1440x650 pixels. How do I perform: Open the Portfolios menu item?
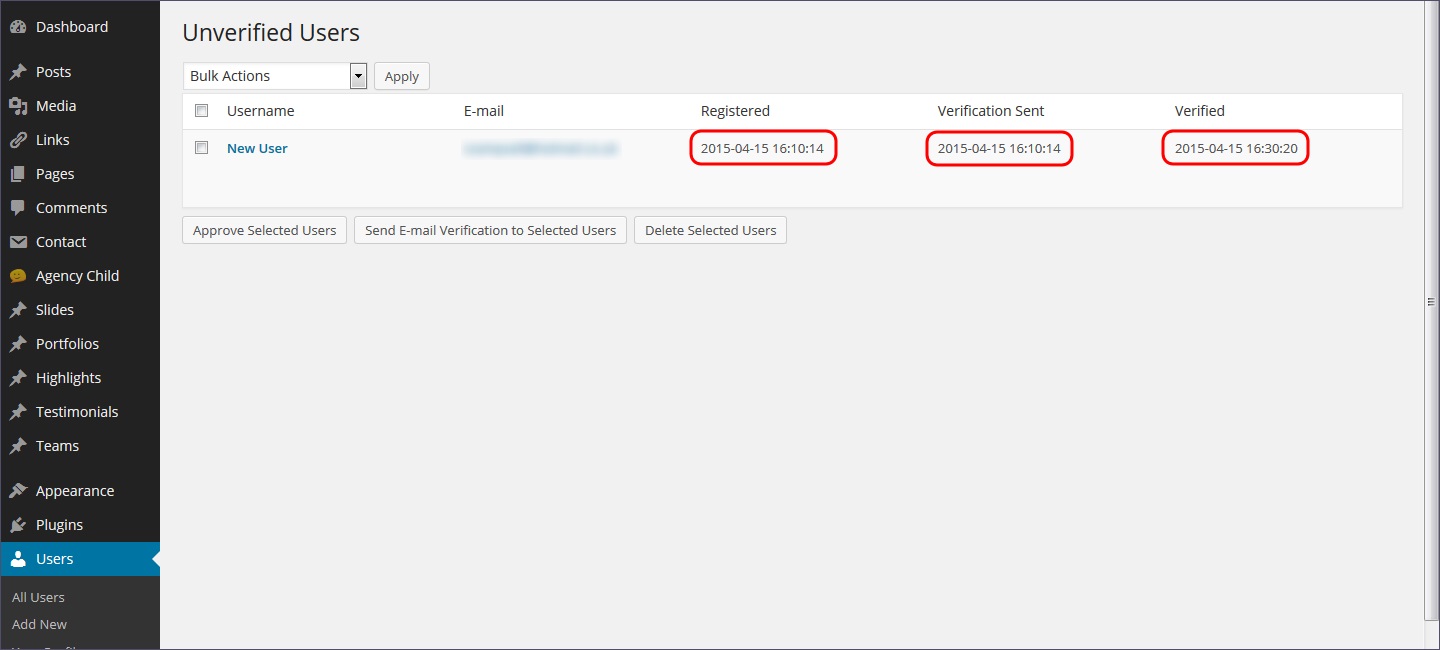click(x=67, y=344)
